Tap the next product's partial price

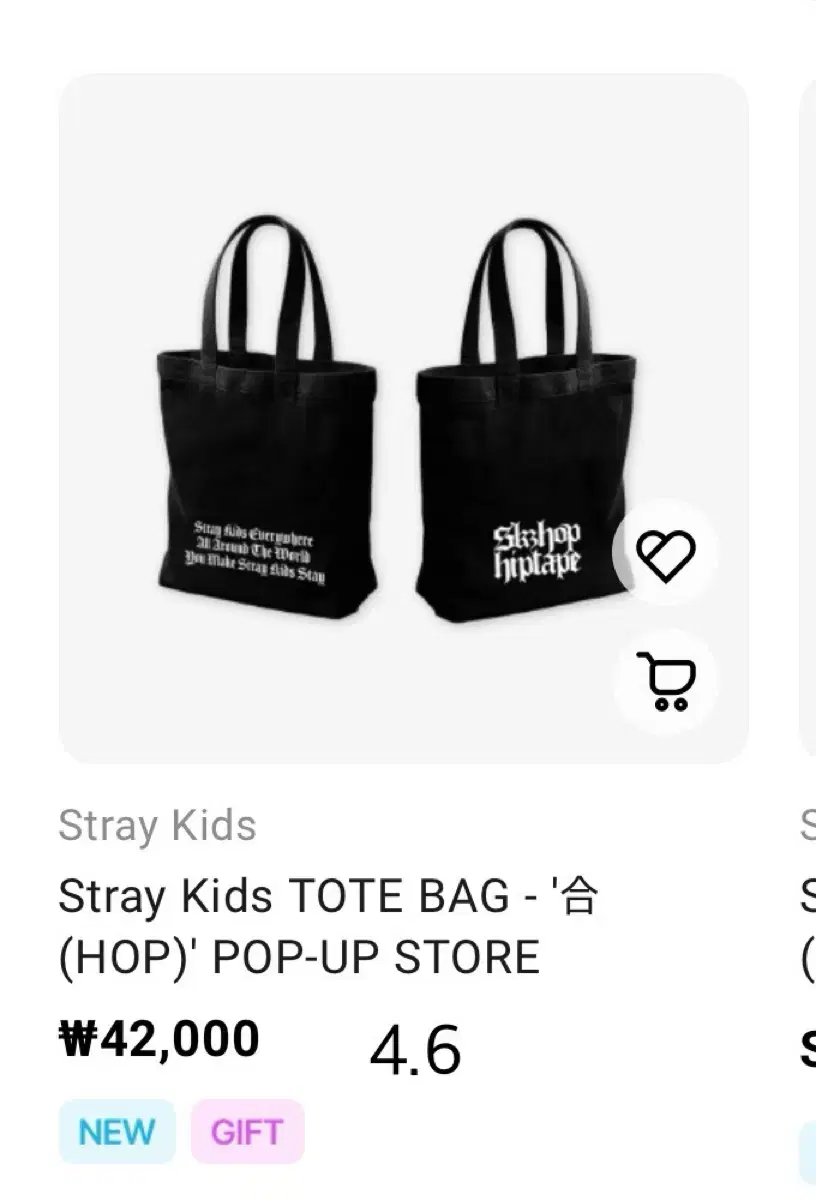[808, 1050]
